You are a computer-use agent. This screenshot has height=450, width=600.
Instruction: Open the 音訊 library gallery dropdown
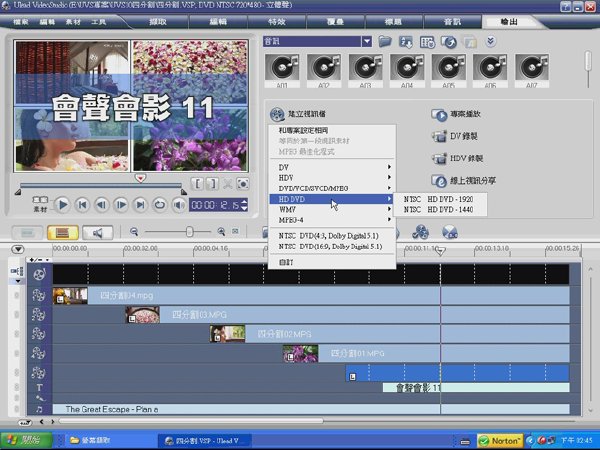tap(367, 41)
